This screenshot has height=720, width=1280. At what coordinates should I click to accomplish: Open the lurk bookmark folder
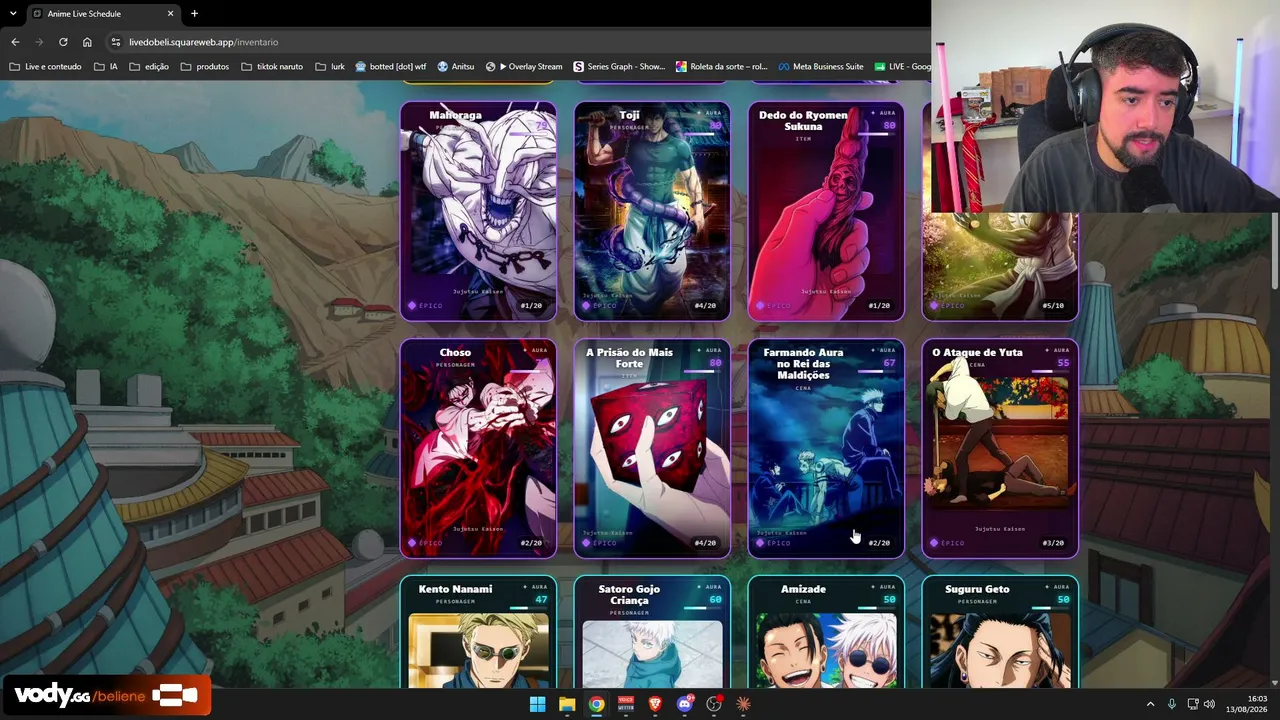click(x=330, y=67)
